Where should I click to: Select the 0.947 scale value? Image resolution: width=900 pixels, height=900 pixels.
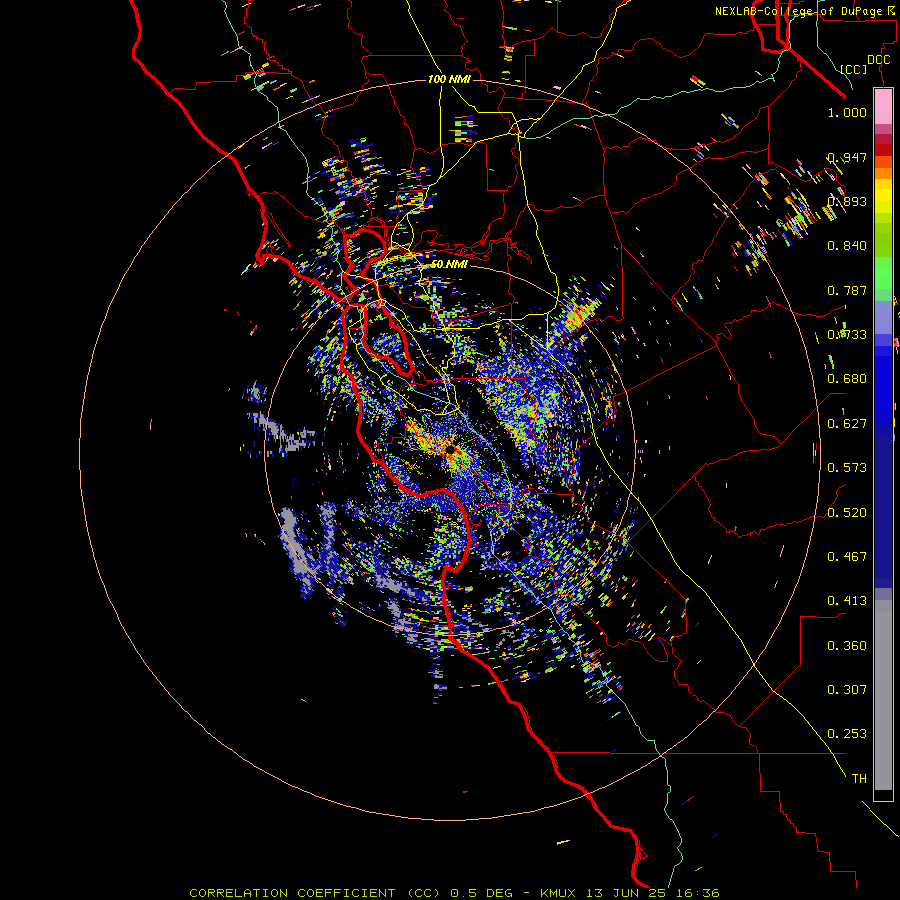tap(847, 157)
